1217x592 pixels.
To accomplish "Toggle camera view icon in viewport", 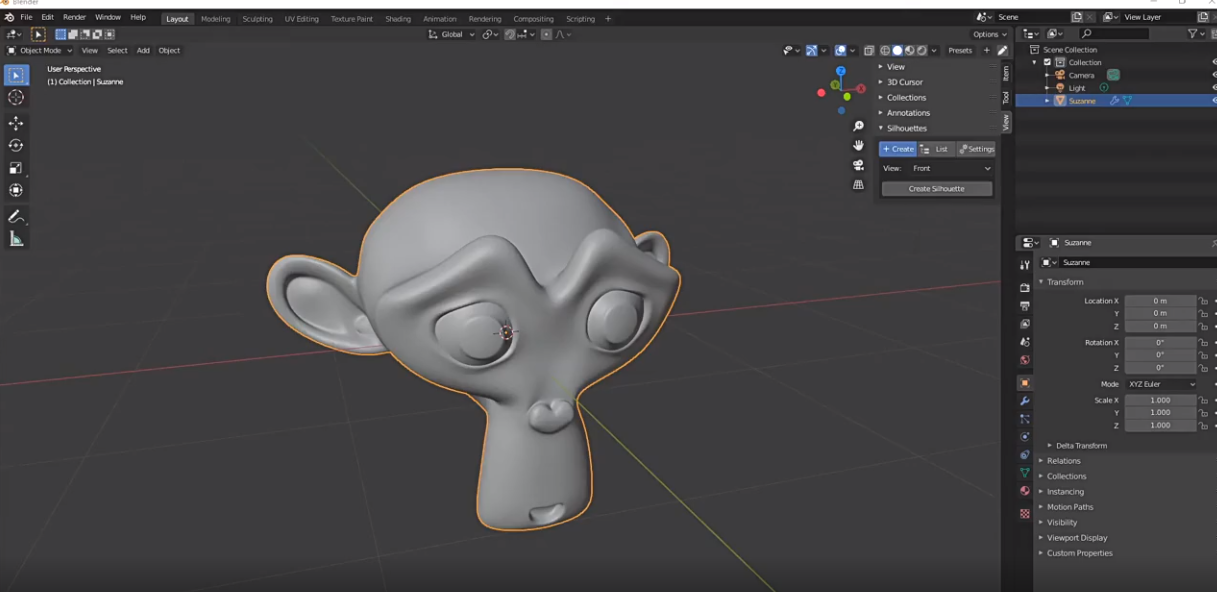I will click(858, 165).
